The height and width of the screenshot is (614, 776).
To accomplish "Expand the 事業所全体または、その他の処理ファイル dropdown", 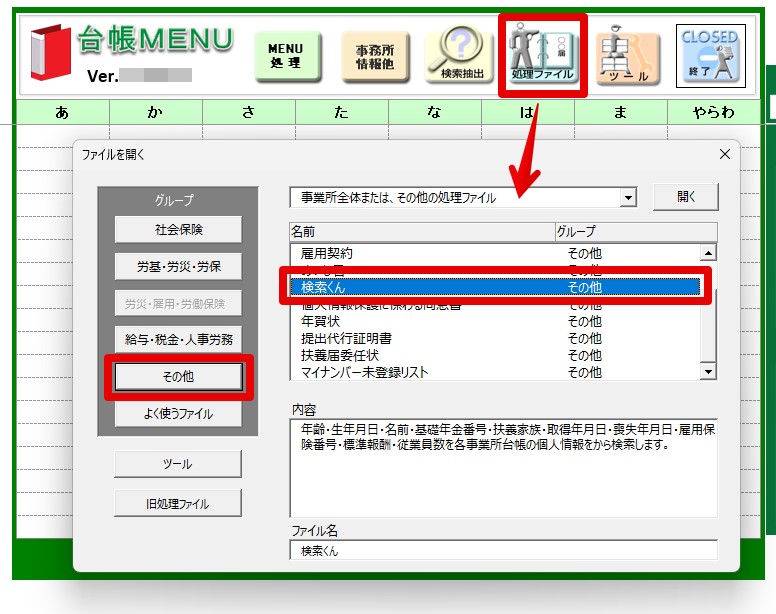I will tap(628, 198).
